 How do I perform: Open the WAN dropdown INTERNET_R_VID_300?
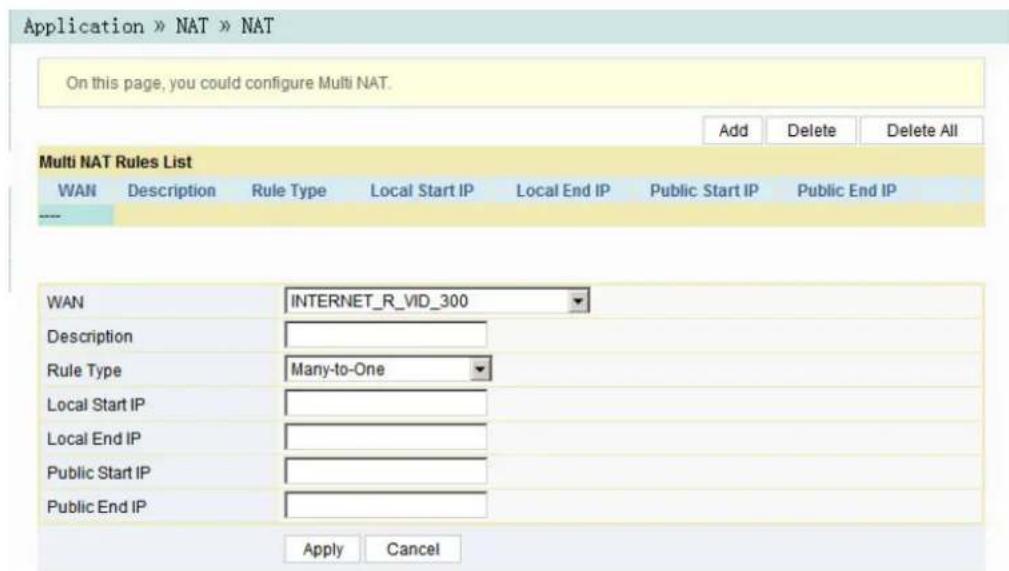tap(437, 301)
